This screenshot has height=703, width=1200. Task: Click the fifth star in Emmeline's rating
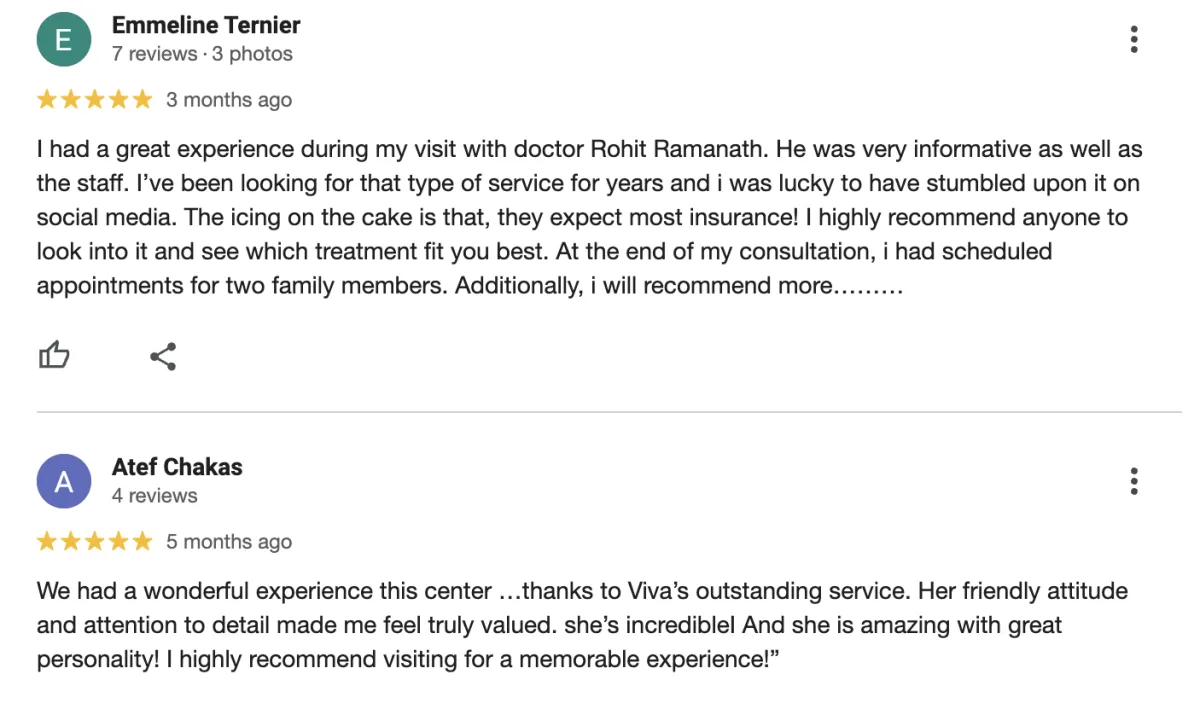click(x=142, y=99)
